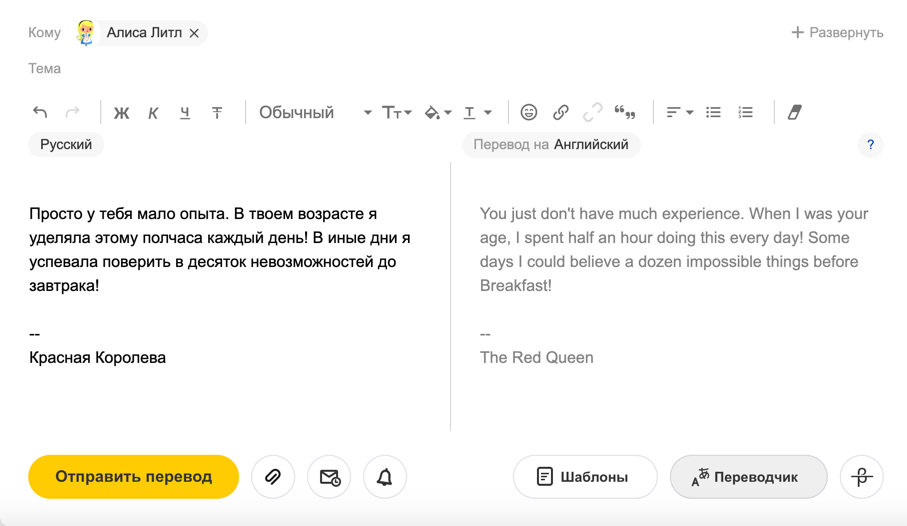
Task: Open the Обычный font style dropdown
Action: [314, 113]
